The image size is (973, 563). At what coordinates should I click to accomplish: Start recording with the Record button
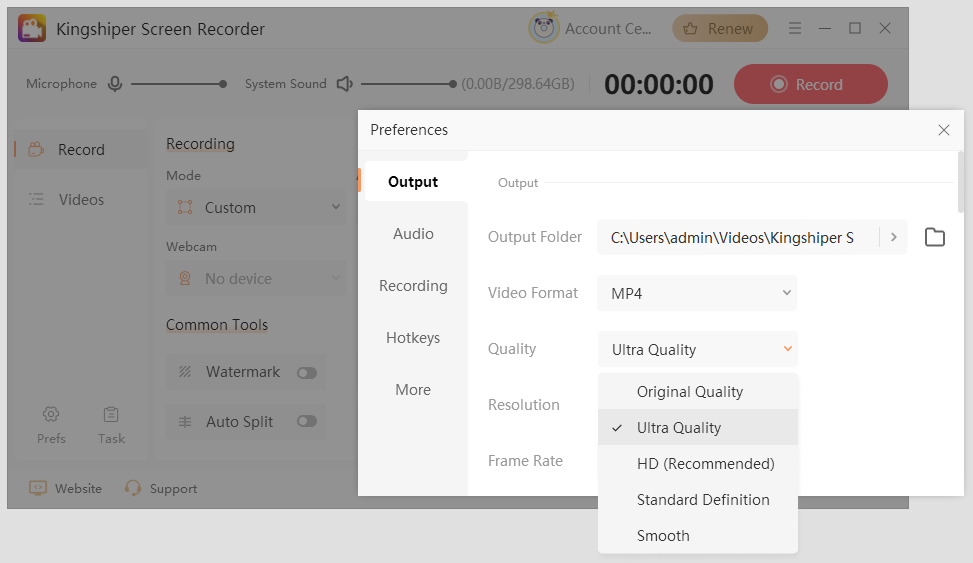point(810,84)
